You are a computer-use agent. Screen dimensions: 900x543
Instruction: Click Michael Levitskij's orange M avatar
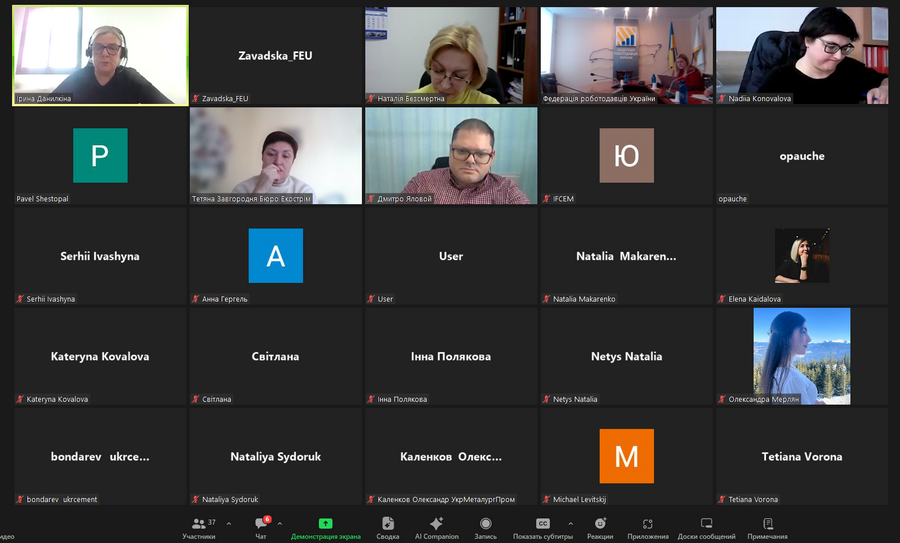(x=626, y=456)
